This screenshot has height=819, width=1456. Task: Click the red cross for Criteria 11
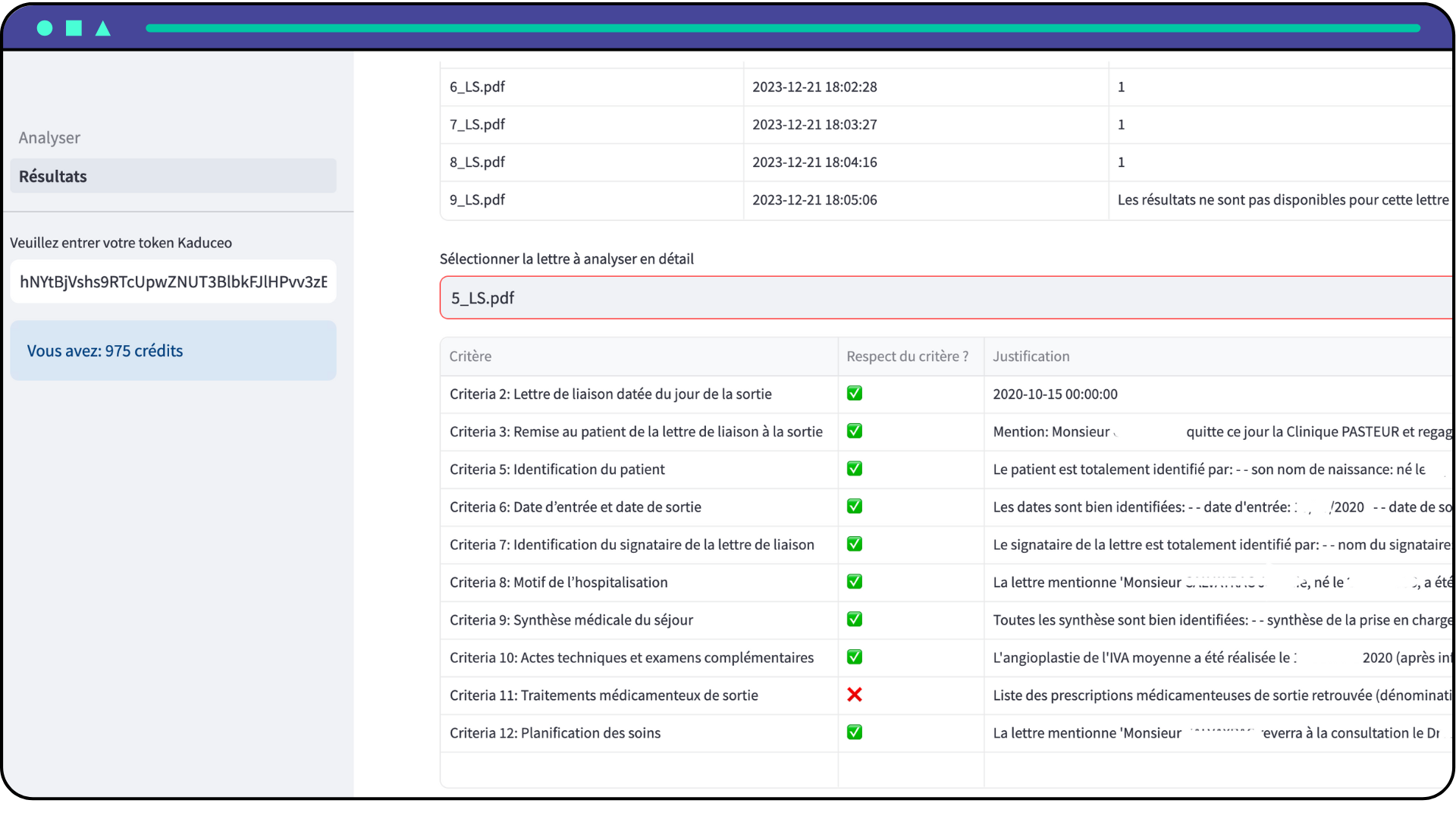pos(855,695)
